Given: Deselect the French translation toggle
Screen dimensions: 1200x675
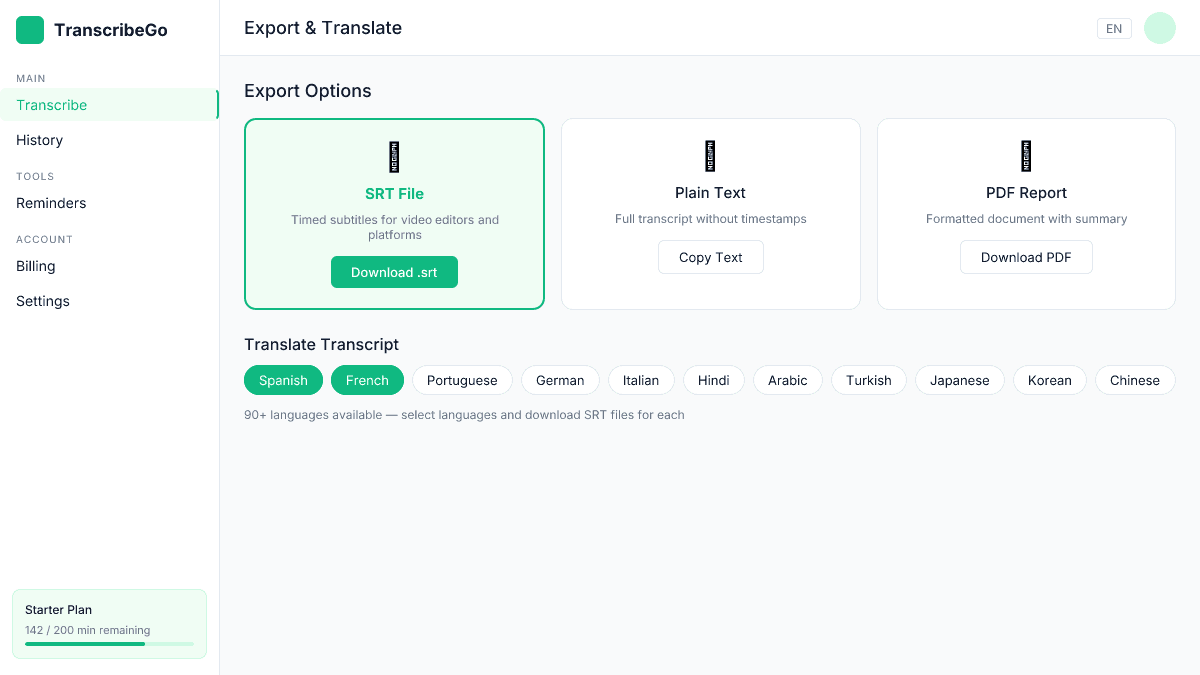Looking at the screenshot, I should point(367,380).
